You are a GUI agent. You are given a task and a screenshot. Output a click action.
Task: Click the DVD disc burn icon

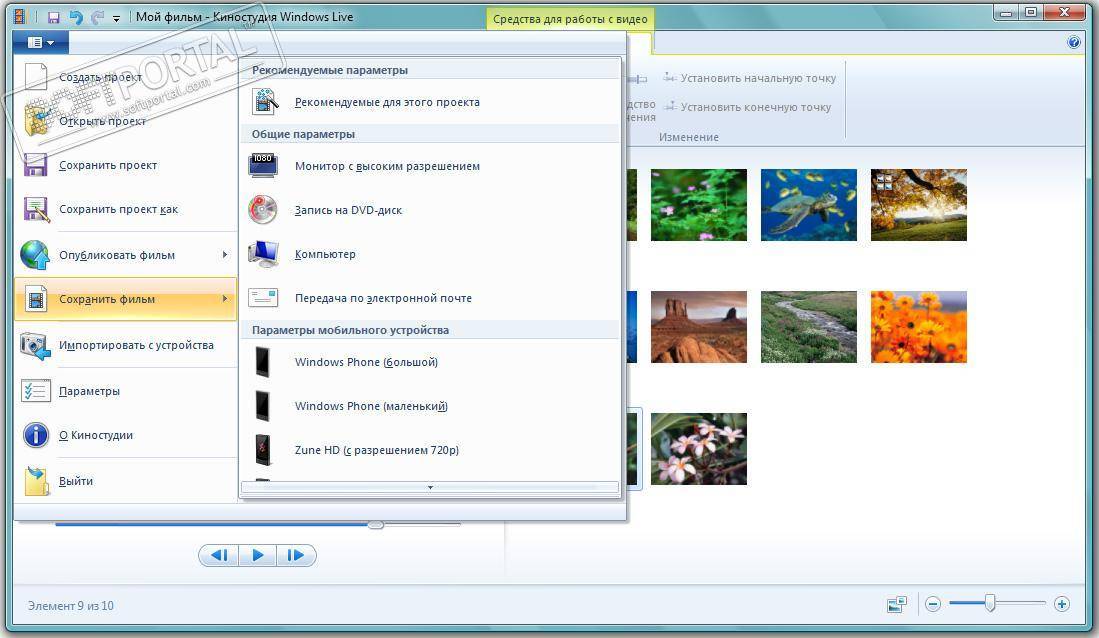(x=263, y=210)
